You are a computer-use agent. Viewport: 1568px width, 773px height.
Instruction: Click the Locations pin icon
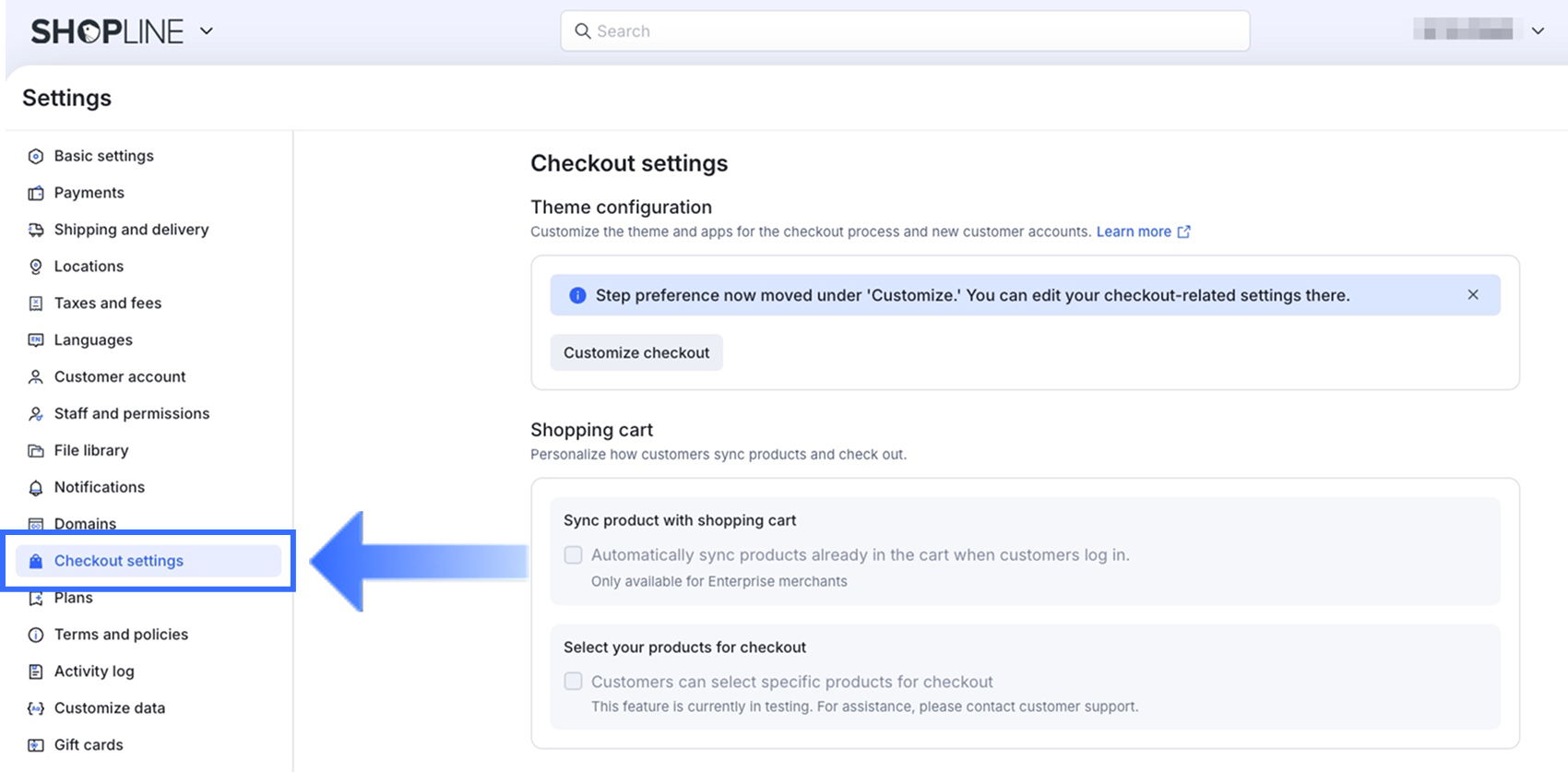coord(36,267)
